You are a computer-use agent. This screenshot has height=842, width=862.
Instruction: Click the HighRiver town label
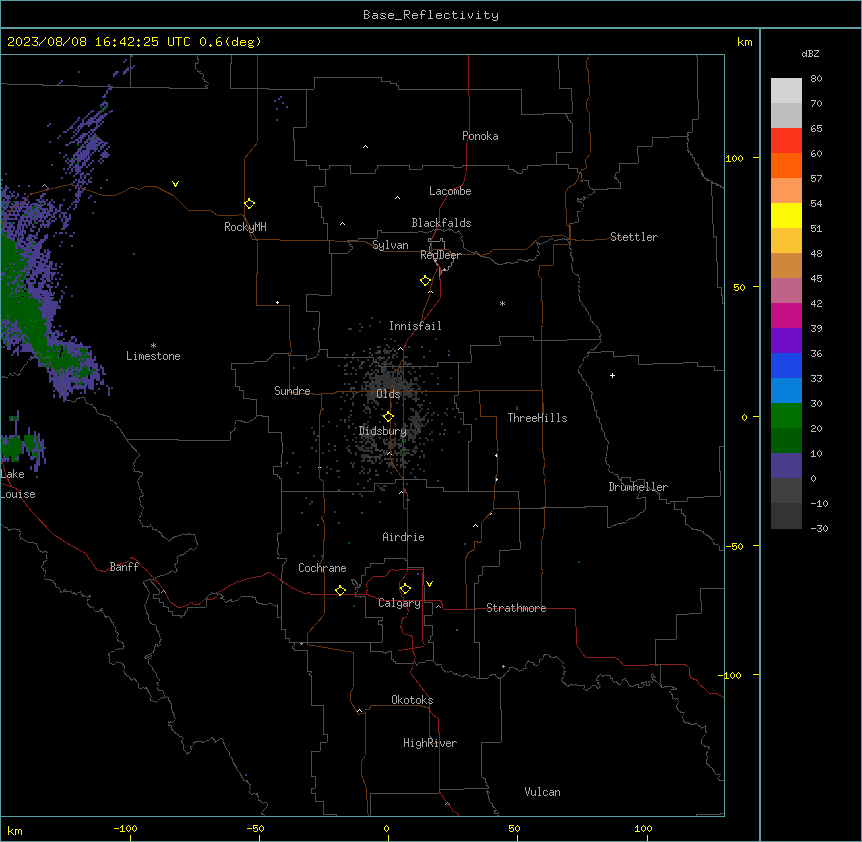click(x=430, y=743)
